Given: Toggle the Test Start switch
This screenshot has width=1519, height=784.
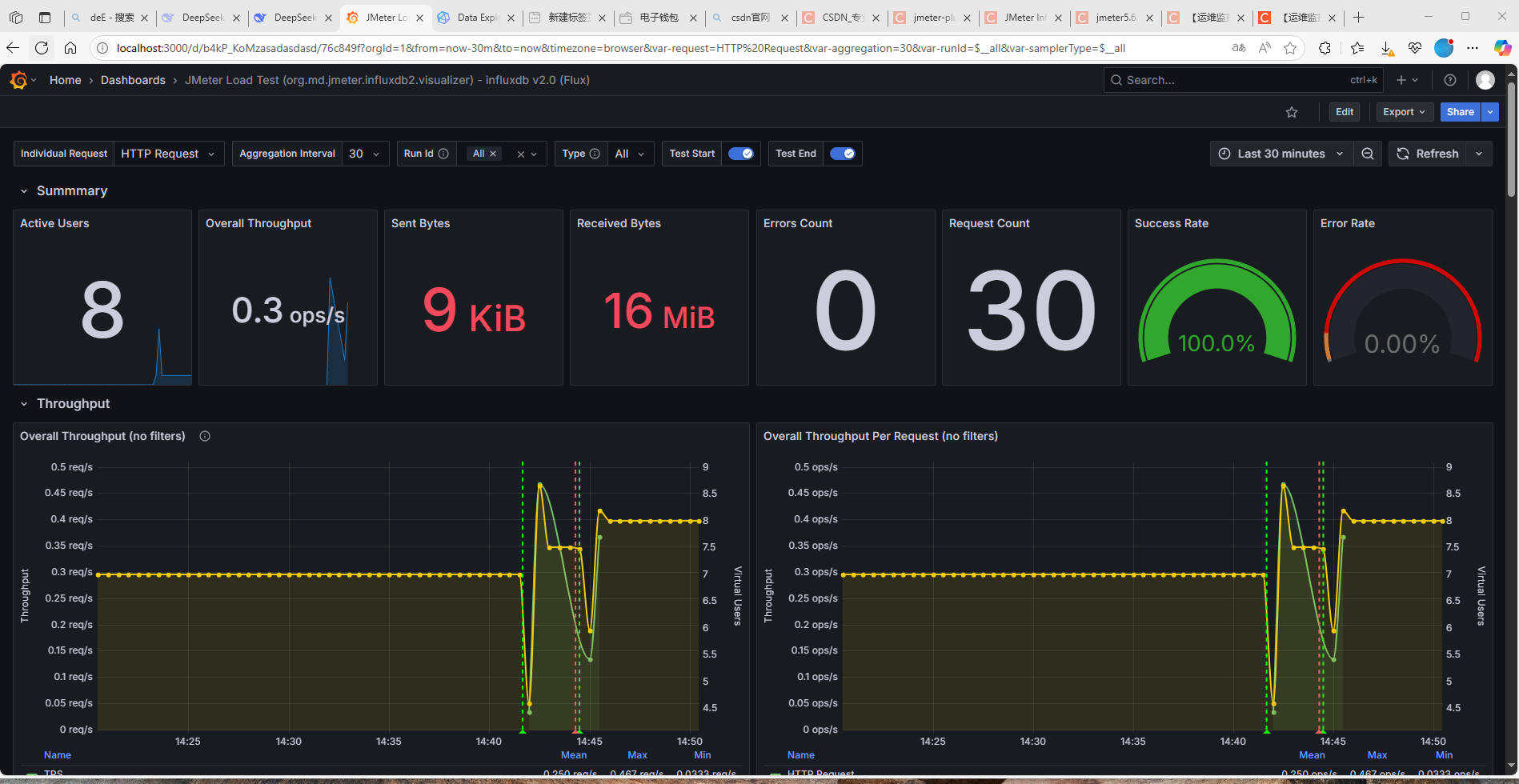Looking at the screenshot, I should [741, 154].
